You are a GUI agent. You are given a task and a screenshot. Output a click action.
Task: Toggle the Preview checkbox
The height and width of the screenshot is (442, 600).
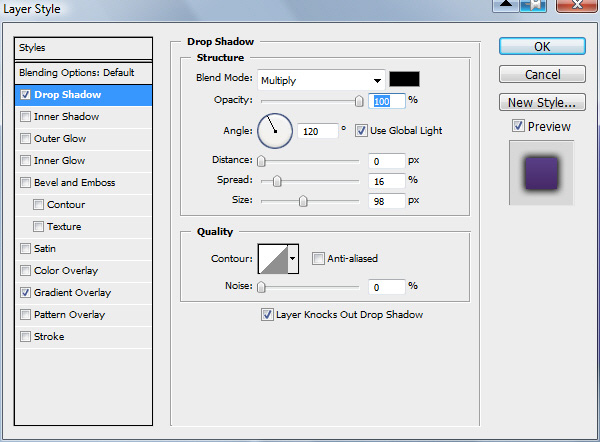point(518,126)
